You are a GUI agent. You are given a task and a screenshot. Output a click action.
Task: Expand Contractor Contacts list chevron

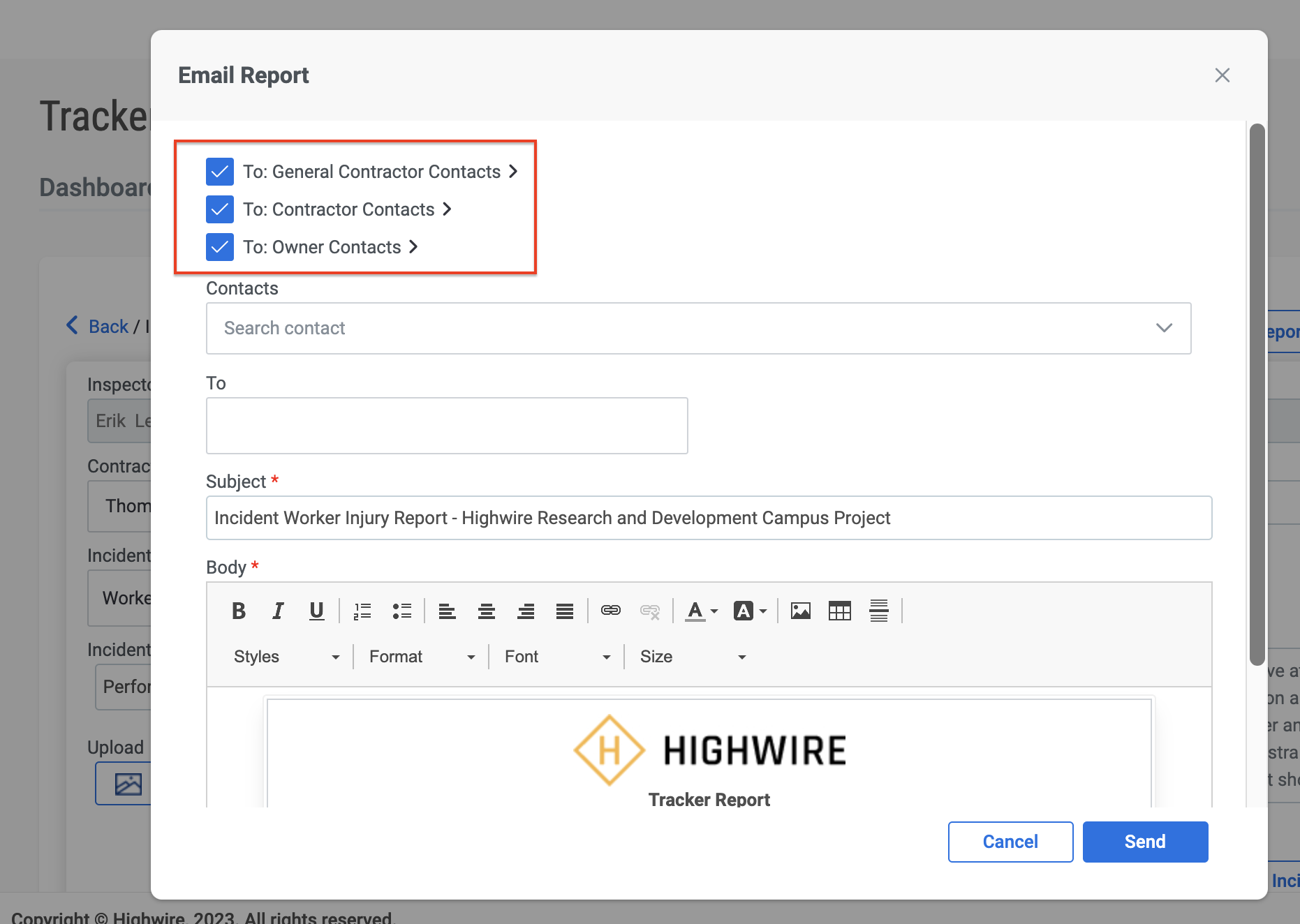pos(448,209)
